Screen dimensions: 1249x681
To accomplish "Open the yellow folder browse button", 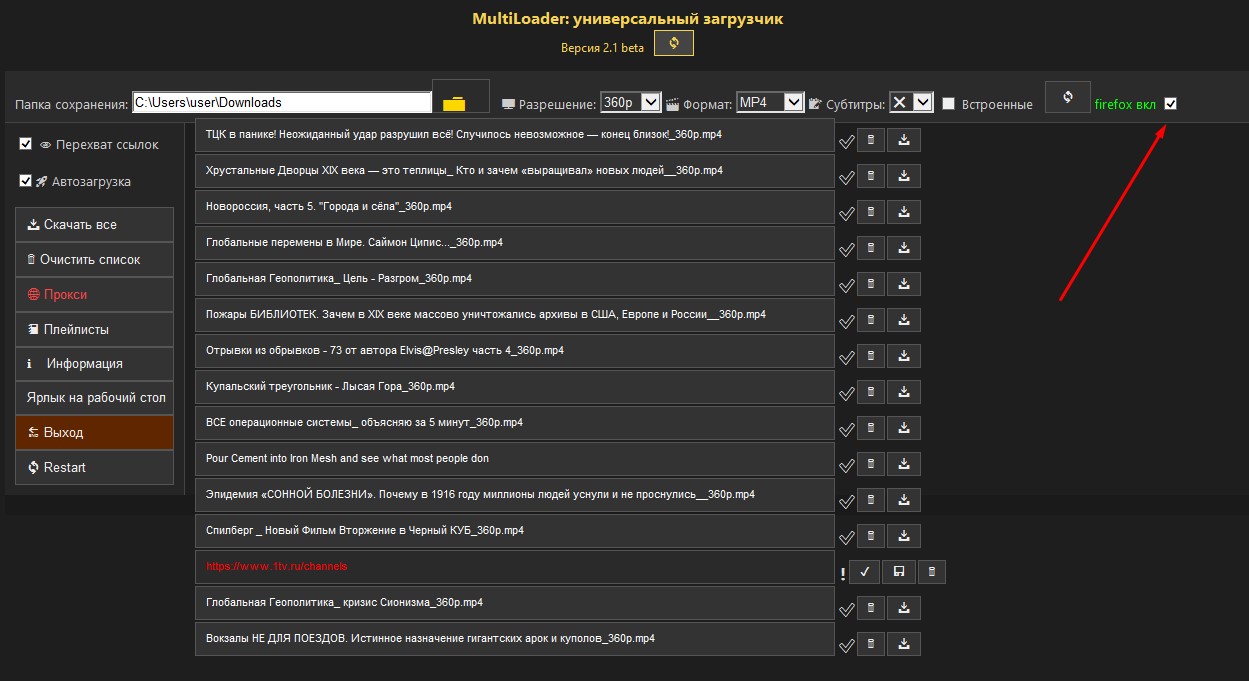I will coord(460,97).
